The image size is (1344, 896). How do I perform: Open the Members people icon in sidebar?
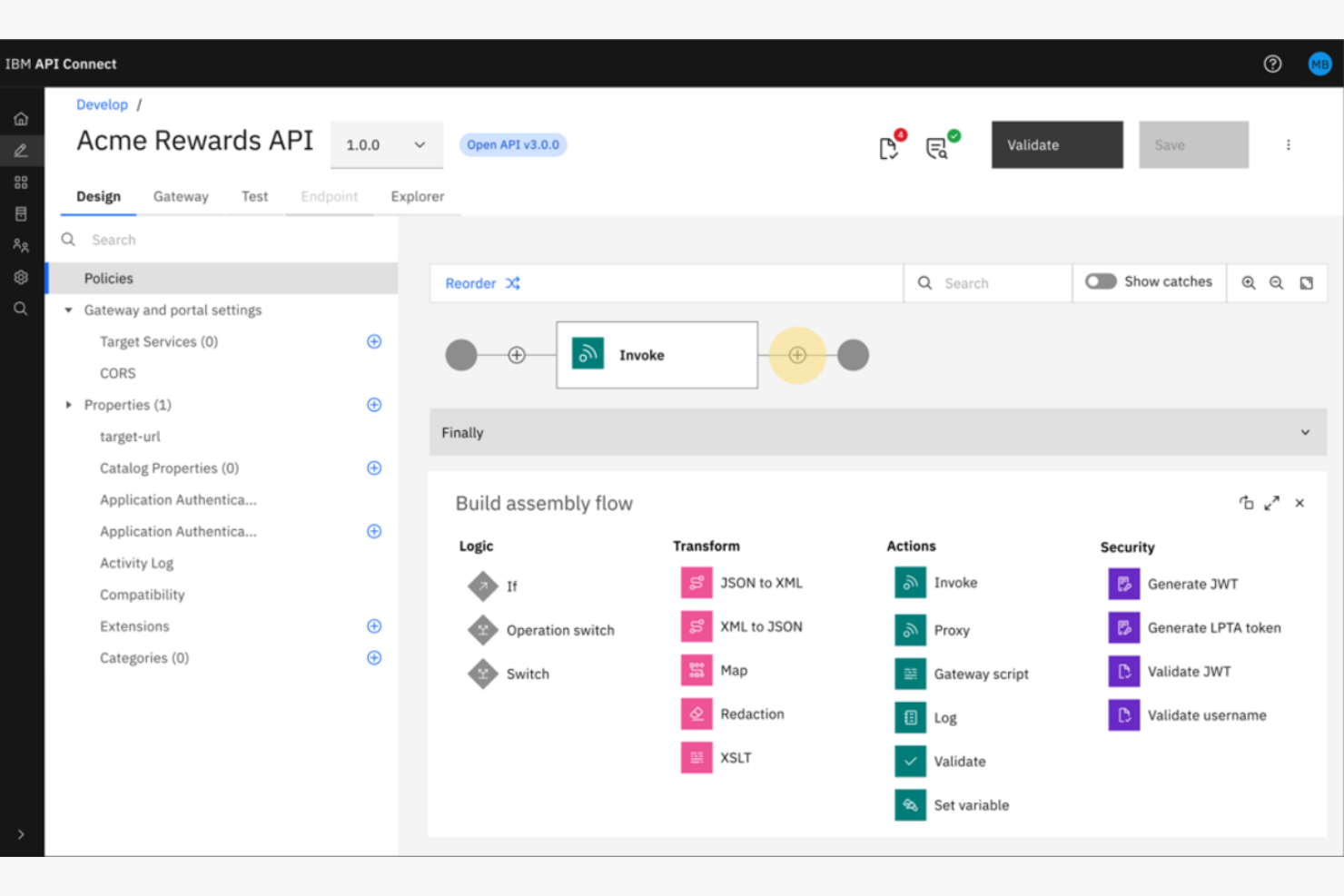coord(21,246)
